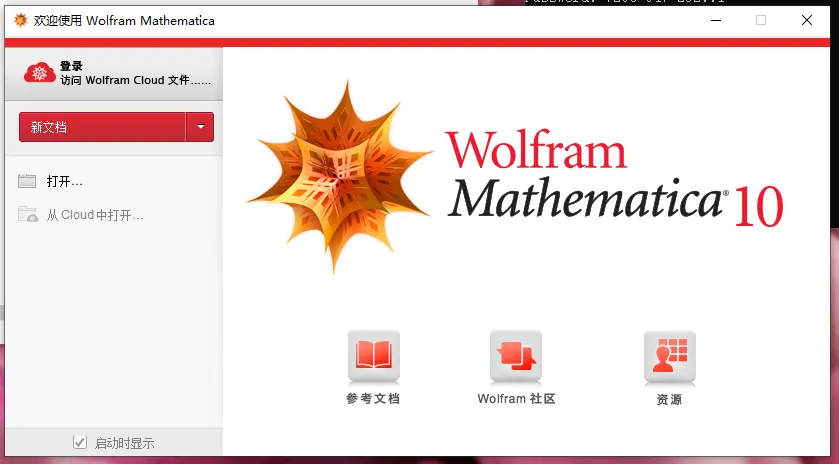839x464 pixels.
Task: Minimize the Wolfram Mathematica welcome window
Action: click(716, 20)
